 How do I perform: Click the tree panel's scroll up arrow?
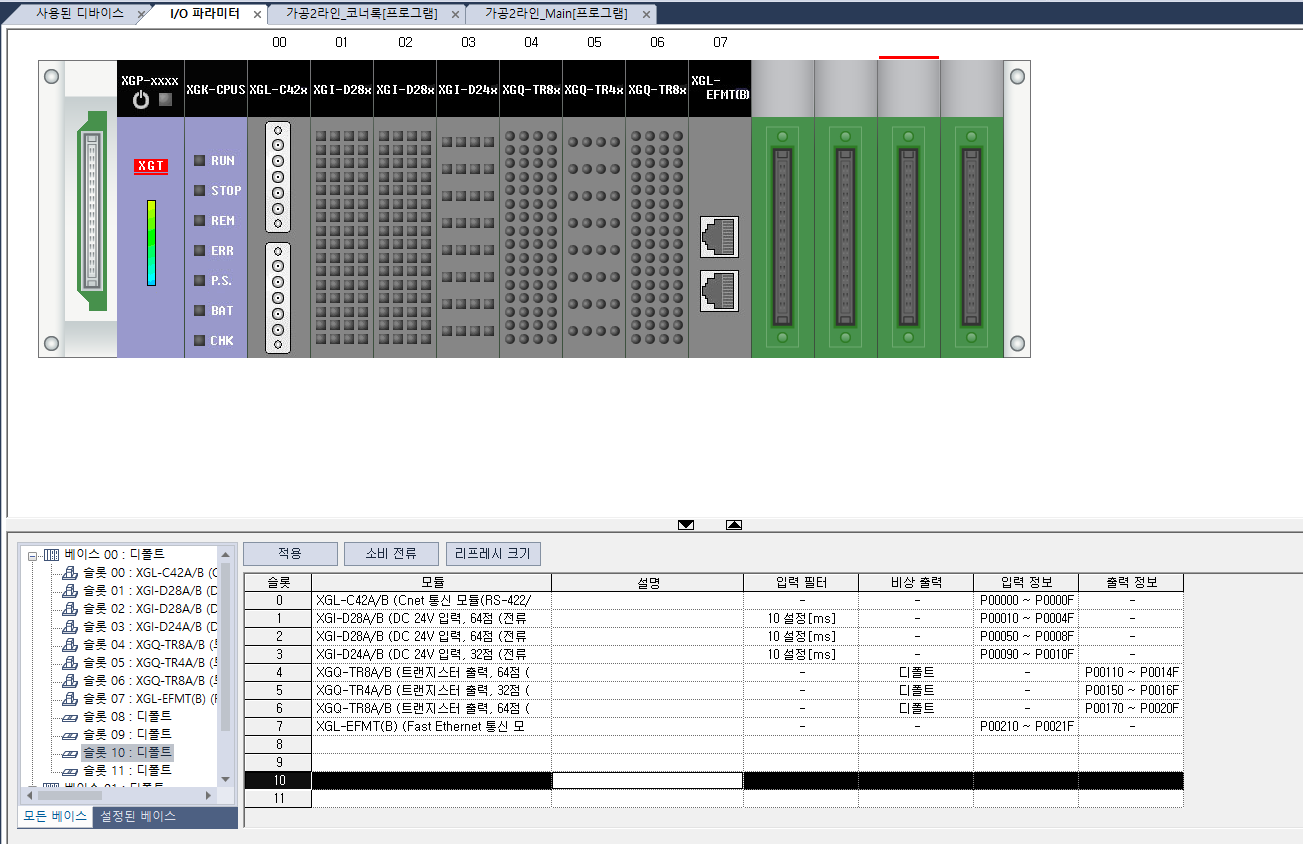click(x=225, y=554)
